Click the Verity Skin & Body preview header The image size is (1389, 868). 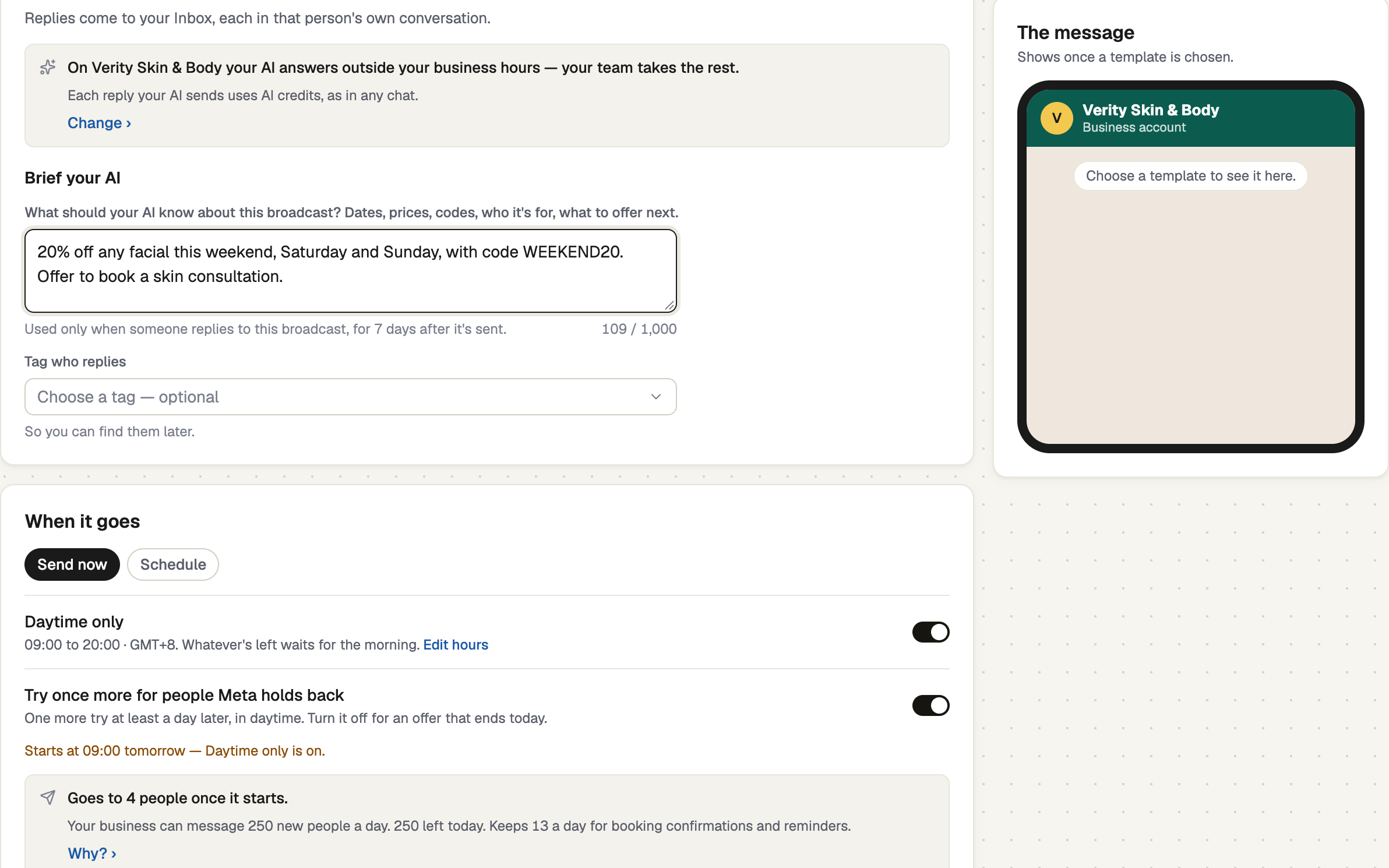[1190, 118]
